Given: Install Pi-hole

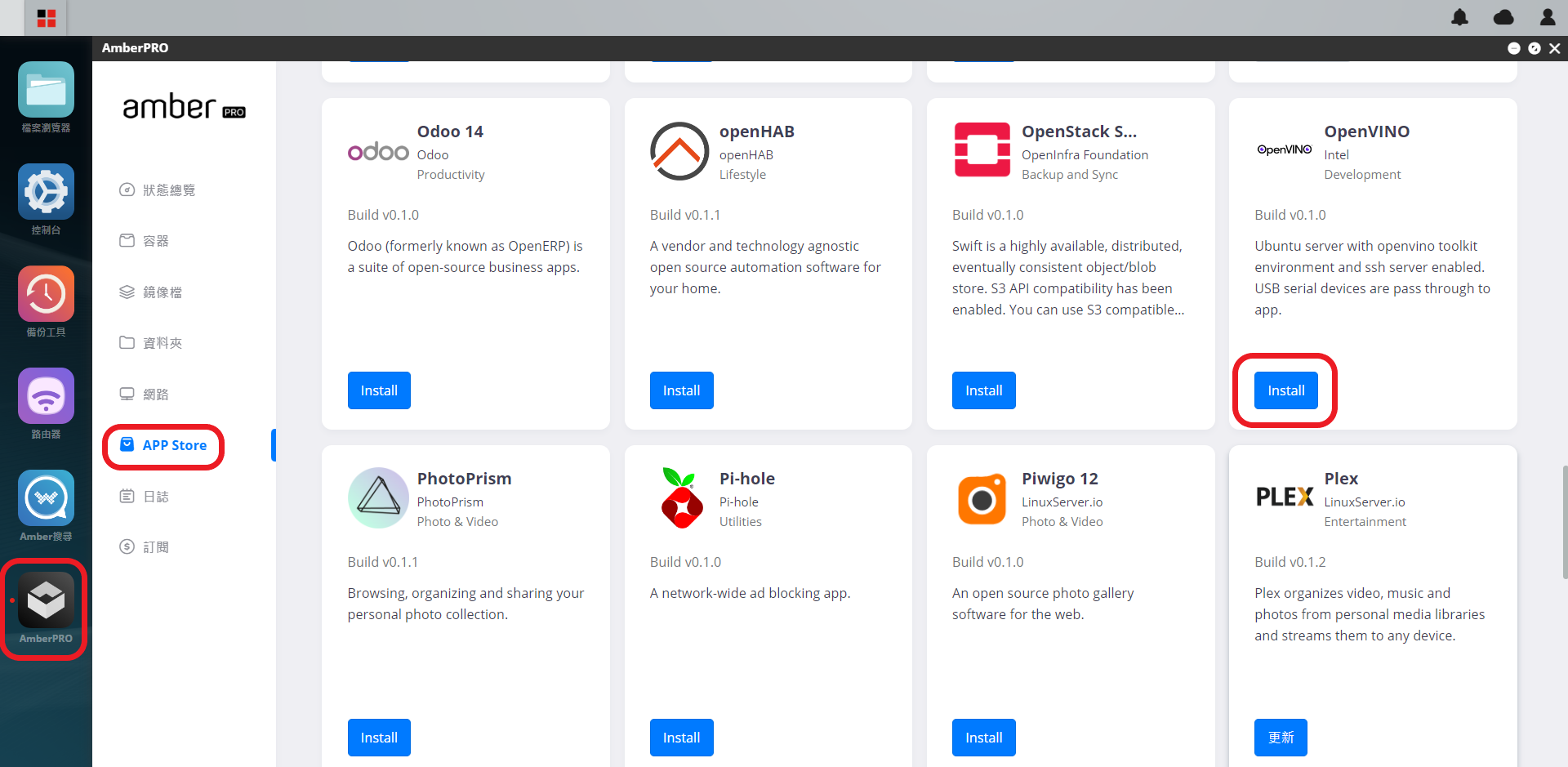Looking at the screenshot, I should click(x=681, y=738).
